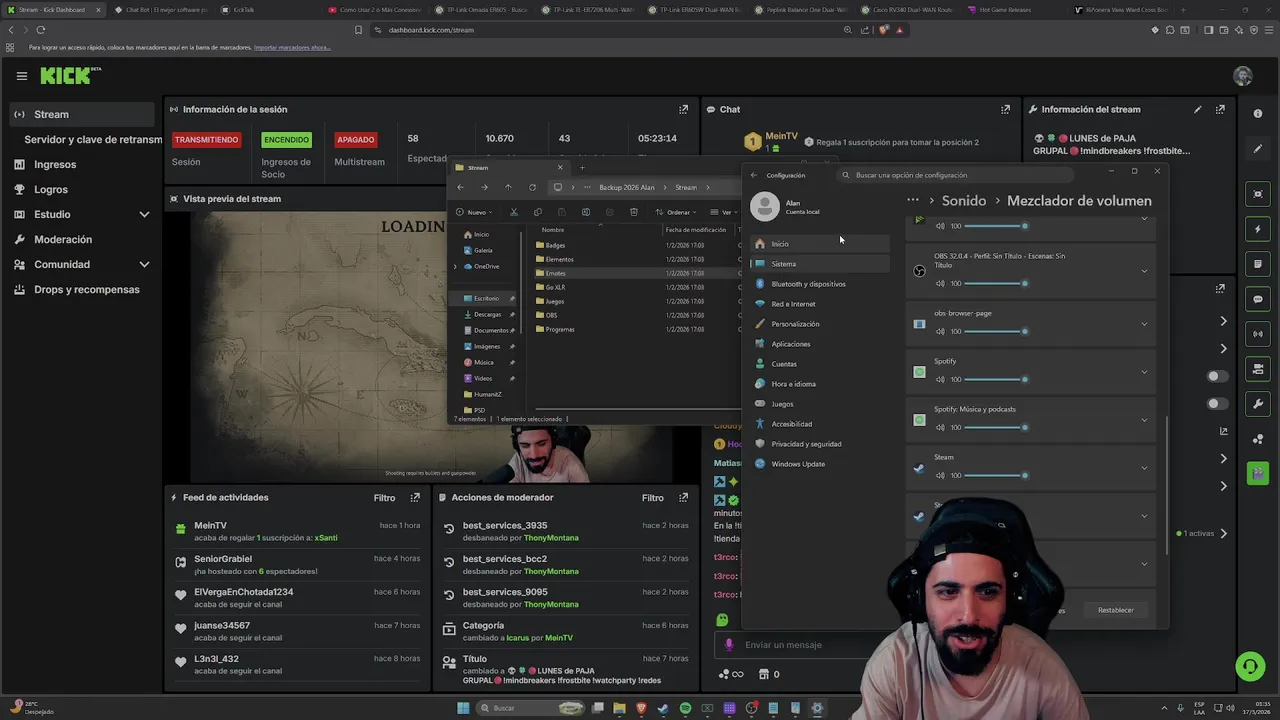Click the Restablecer button
The width and height of the screenshot is (1280, 720).
1116,610
